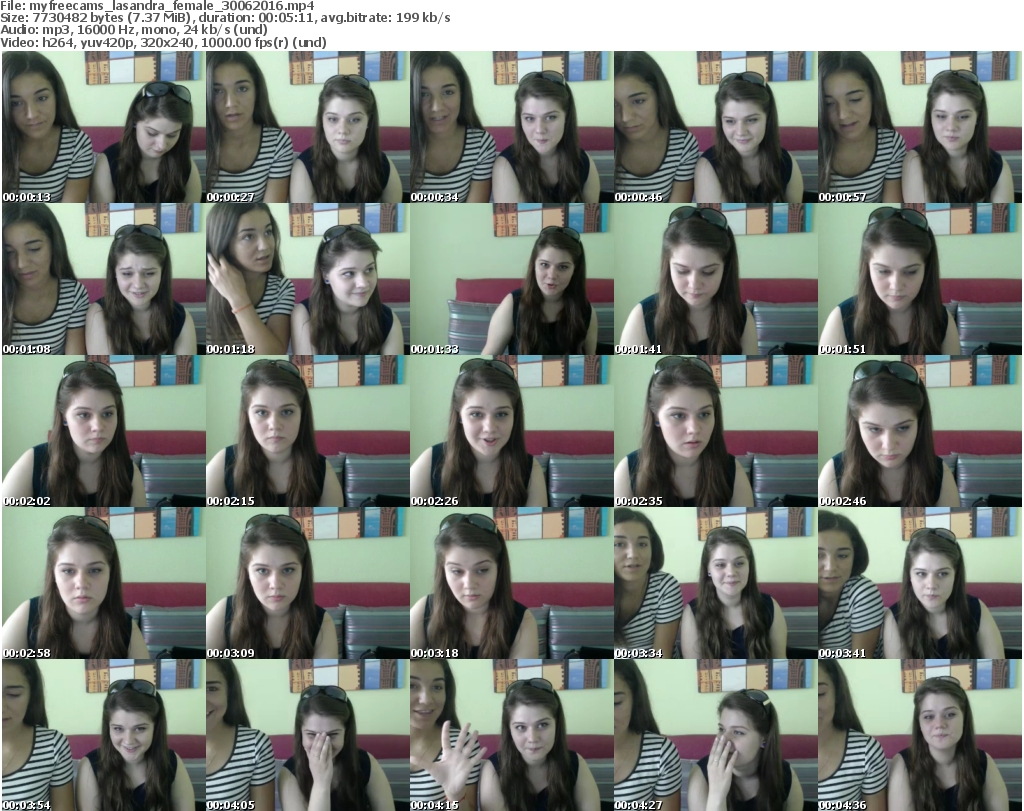Select the thumbnail stamped 00:00:13
Screen dimensions: 1024x811
click(x=104, y=127)
